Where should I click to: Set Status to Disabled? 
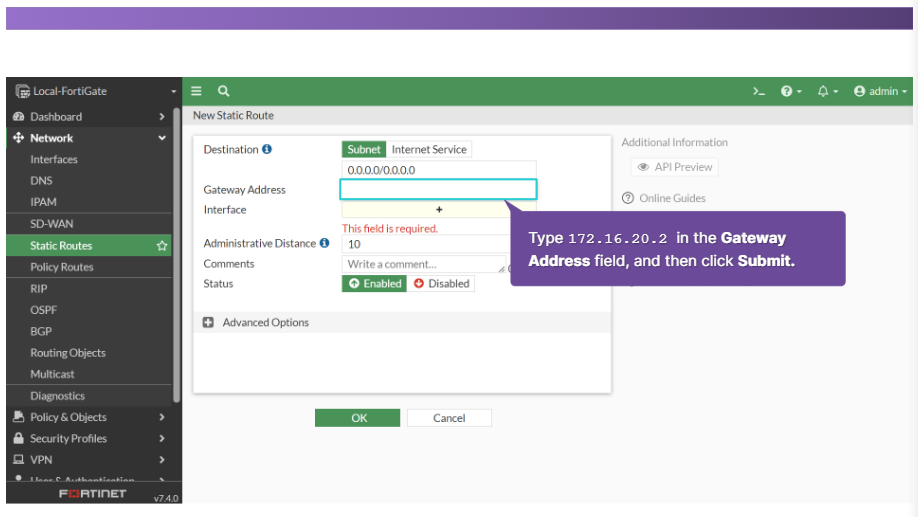click(x=441, y=283)
